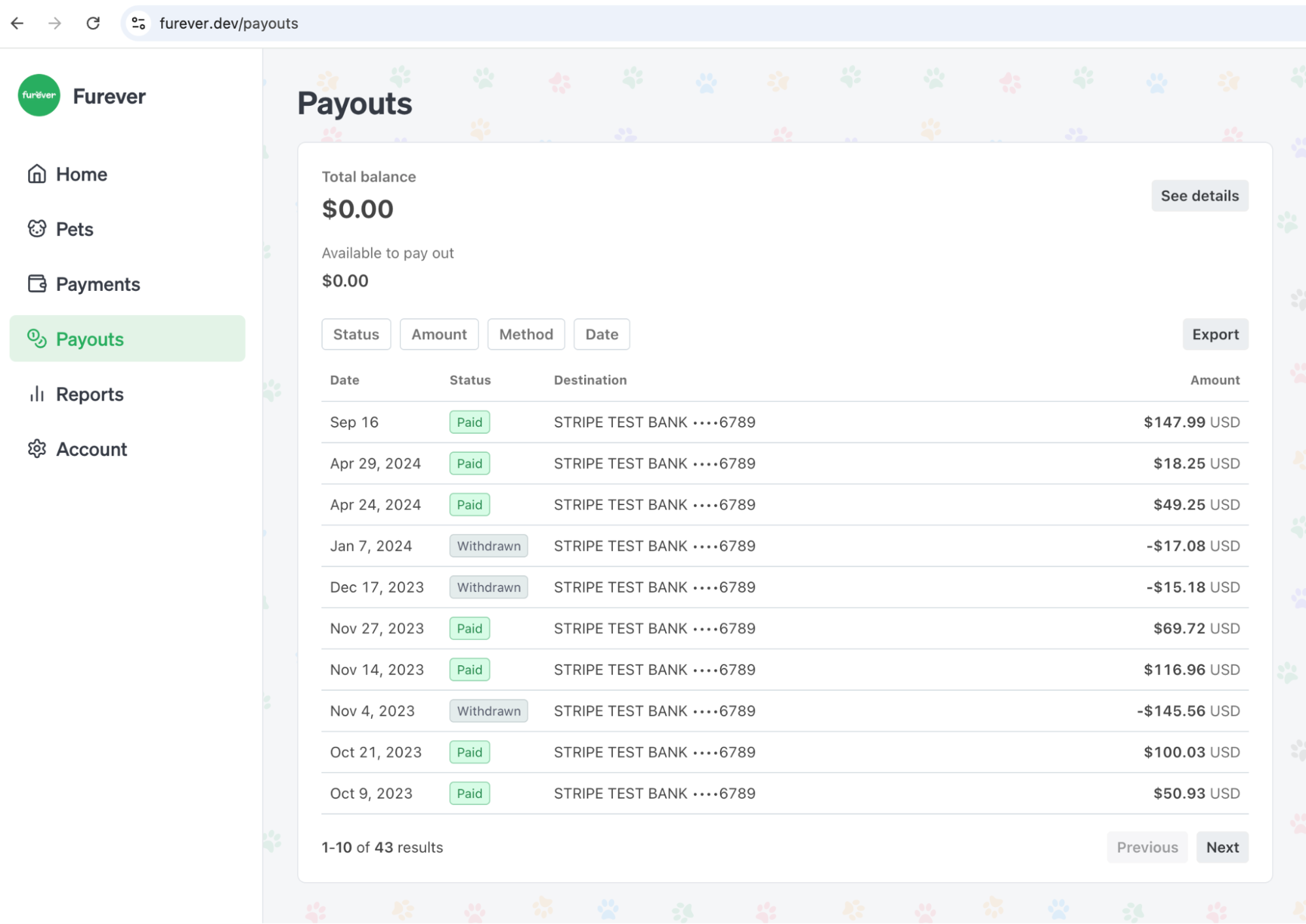Click the address bar URL furever.dev/payouts
Screen dimensions: 1306x924
coord(229,24)
